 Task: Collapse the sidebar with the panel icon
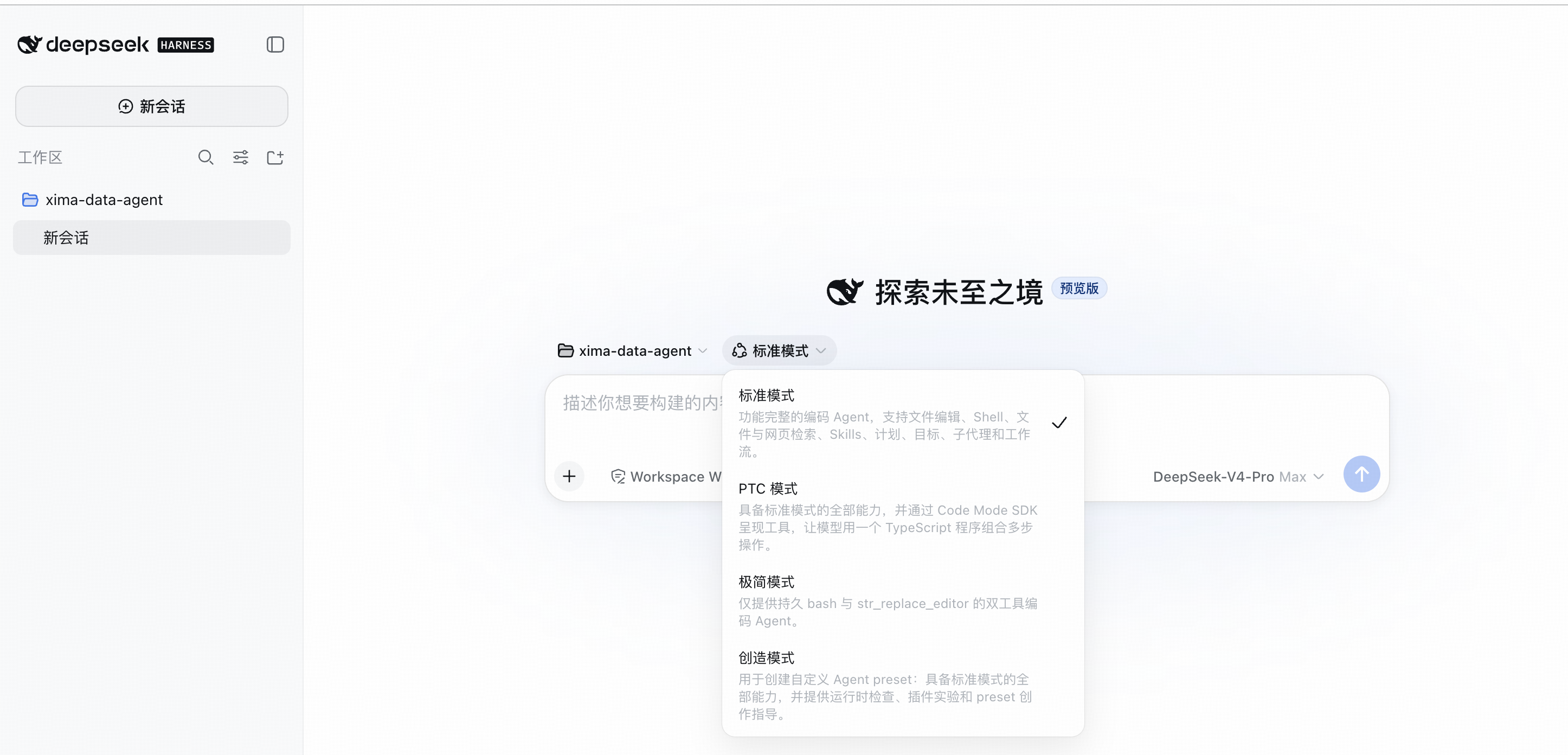[275, 44]
